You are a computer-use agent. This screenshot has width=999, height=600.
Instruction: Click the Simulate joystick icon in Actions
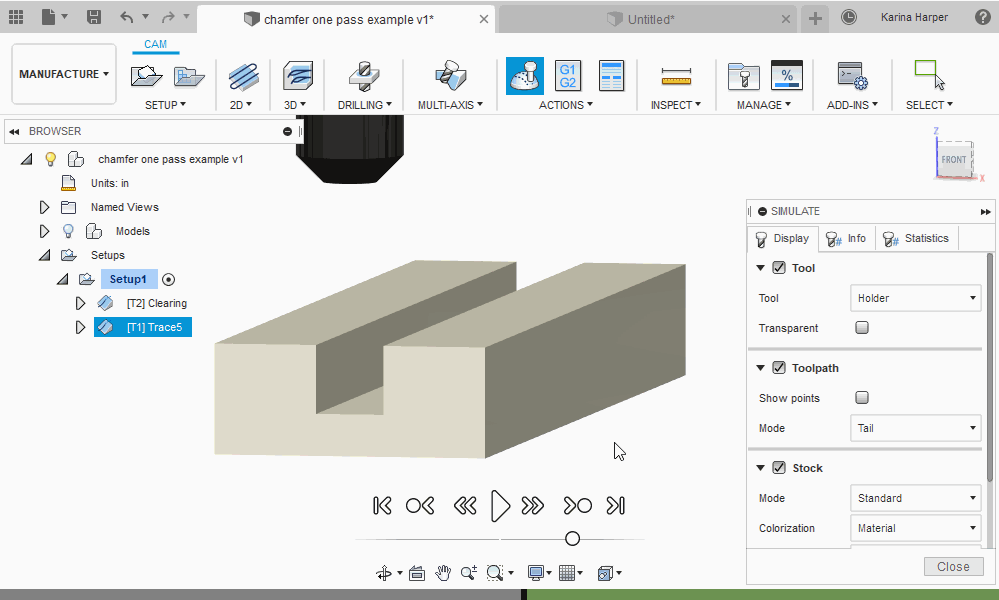point(524,76)
